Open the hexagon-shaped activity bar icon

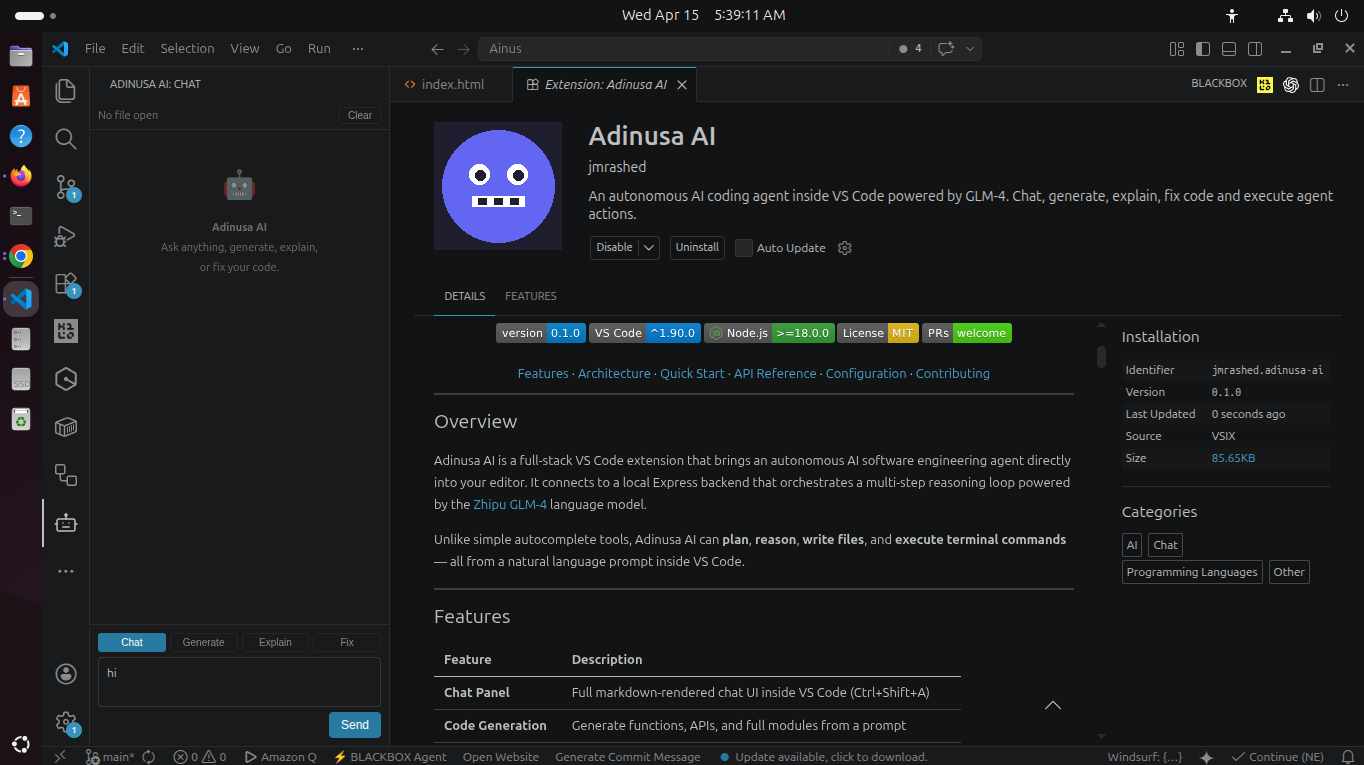(66, 379)
